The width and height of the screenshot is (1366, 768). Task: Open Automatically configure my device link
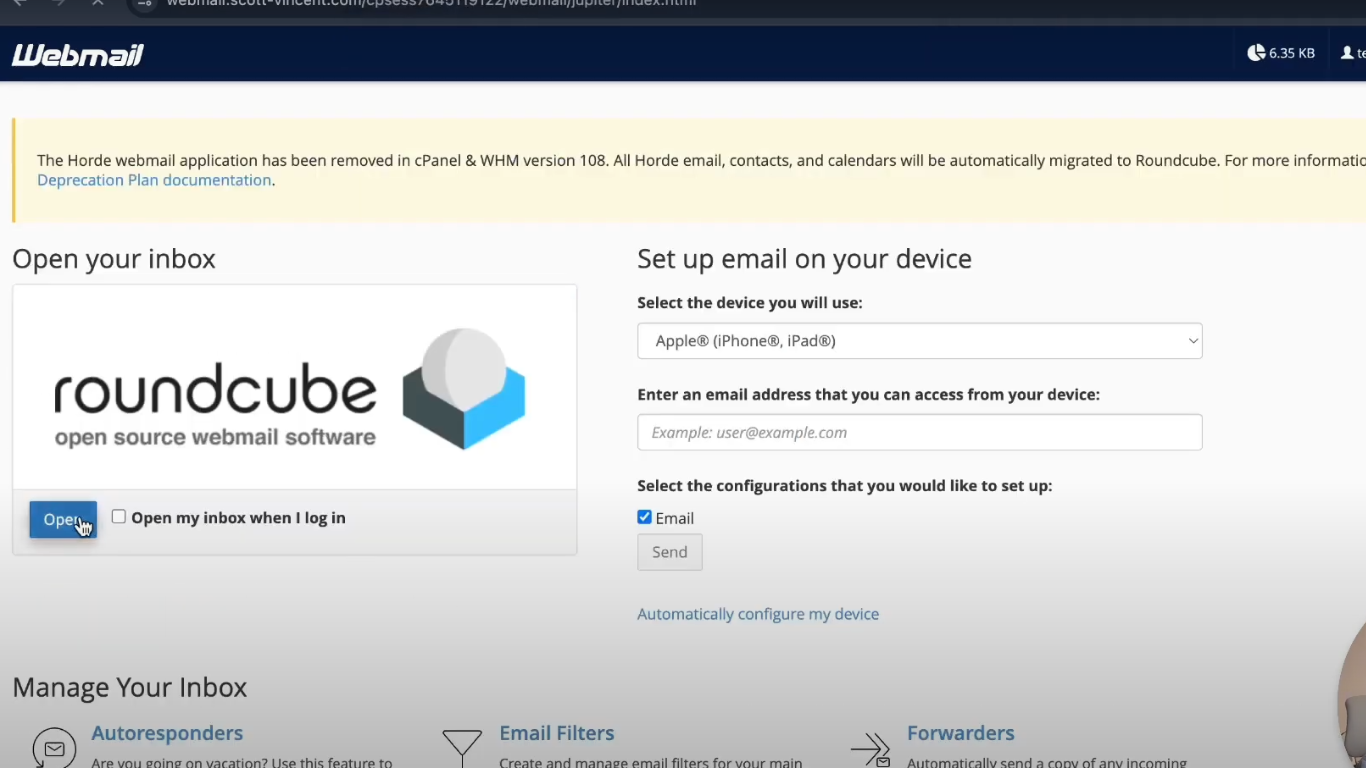758,614
